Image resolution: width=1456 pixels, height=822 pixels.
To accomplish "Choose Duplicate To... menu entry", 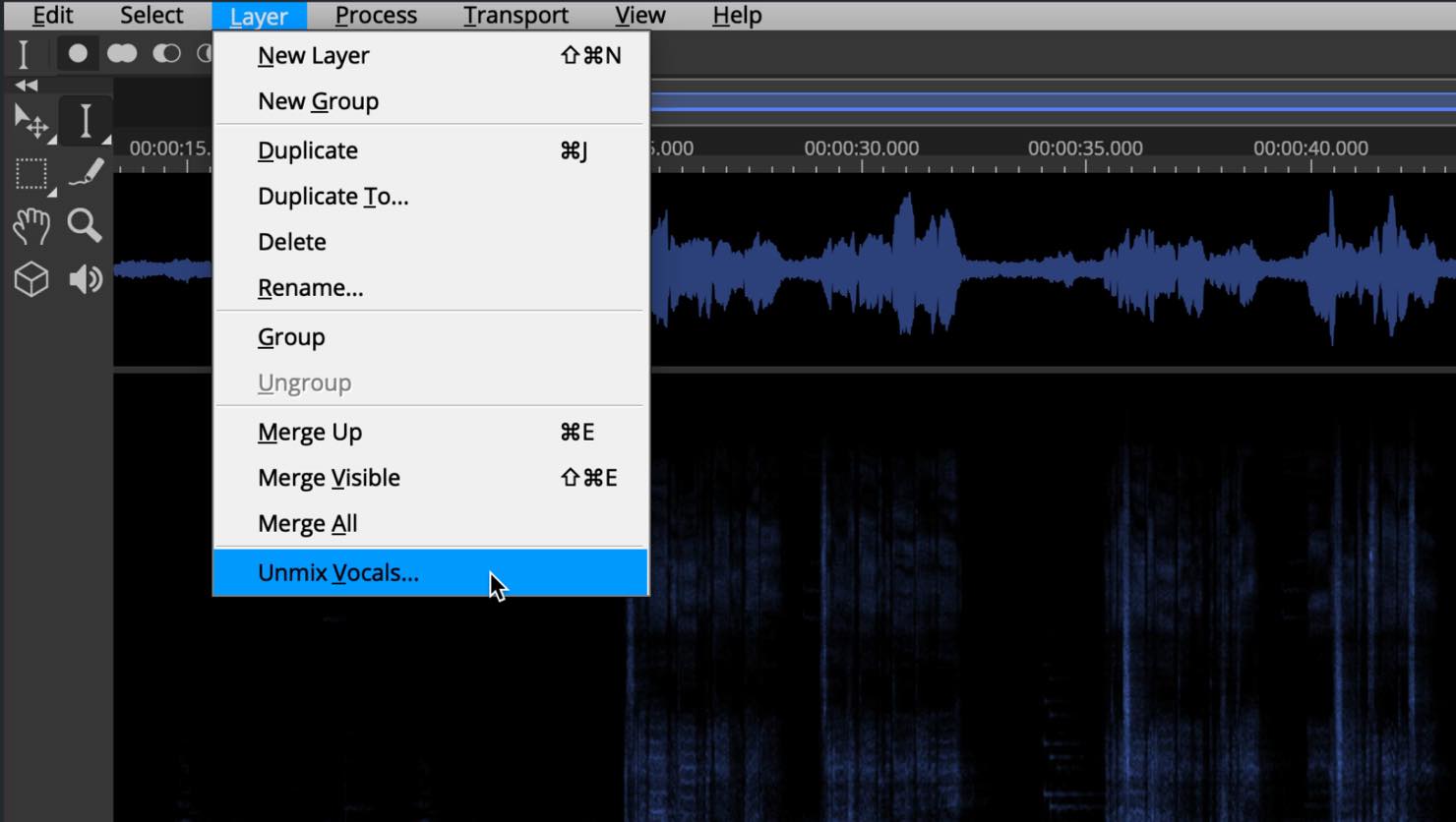I will (x=431, y=196).
